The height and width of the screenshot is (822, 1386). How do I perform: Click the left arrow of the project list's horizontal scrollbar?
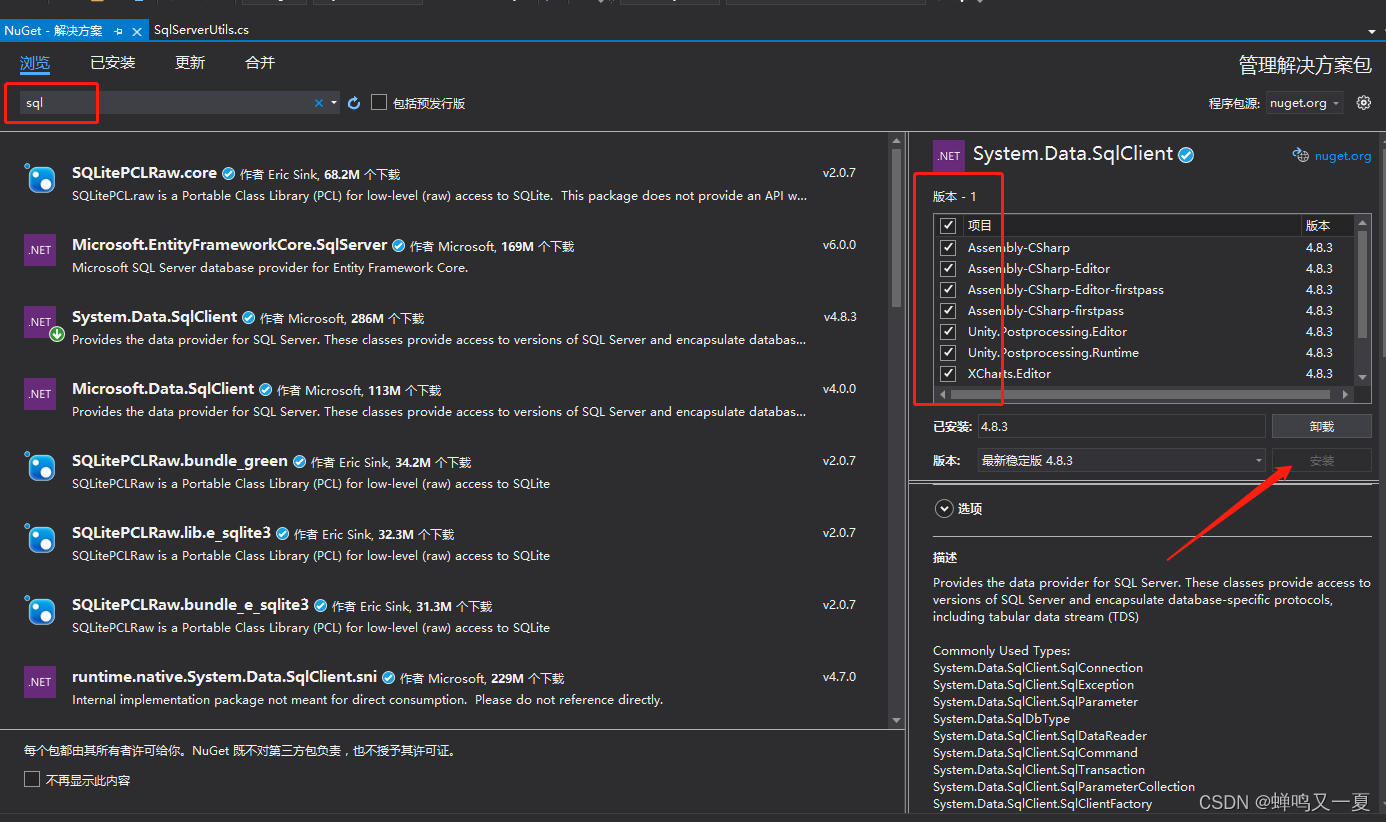(943, 394)
